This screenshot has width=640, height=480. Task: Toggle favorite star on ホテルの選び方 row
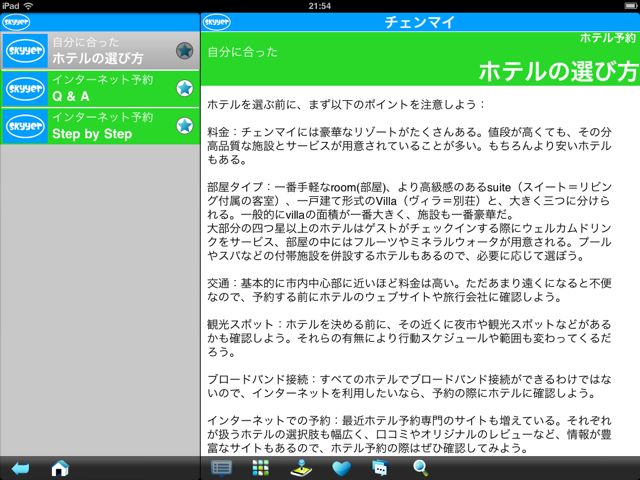click(x=184, y=51)
